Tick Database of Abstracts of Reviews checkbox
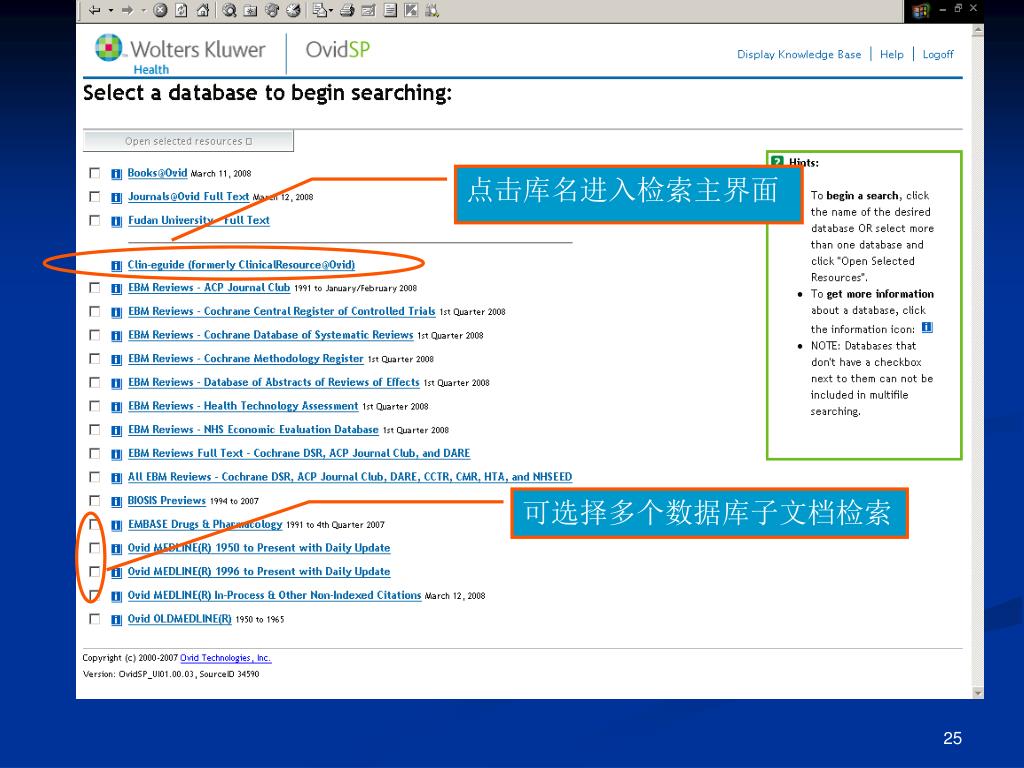Viewport: 1024px width, 768px height. point(95,382)
